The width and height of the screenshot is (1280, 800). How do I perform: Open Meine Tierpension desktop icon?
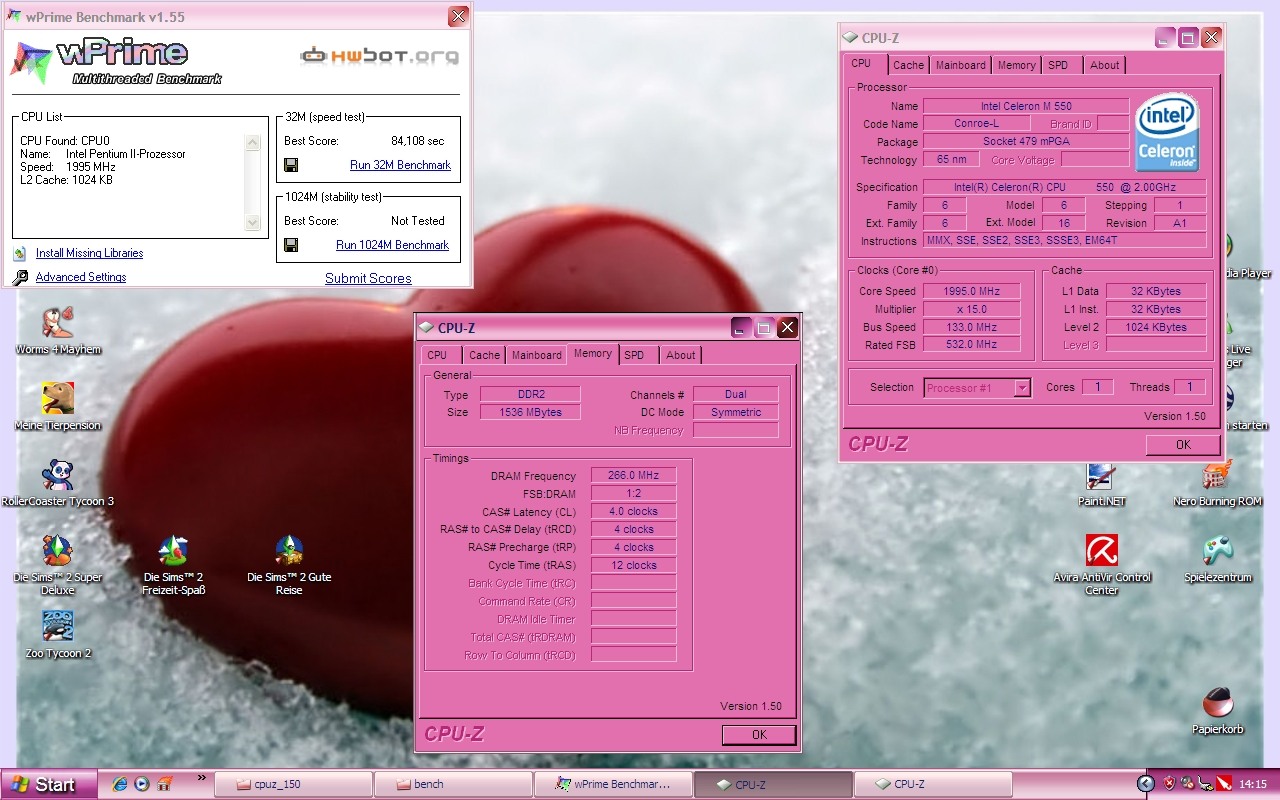pos(58,399)
